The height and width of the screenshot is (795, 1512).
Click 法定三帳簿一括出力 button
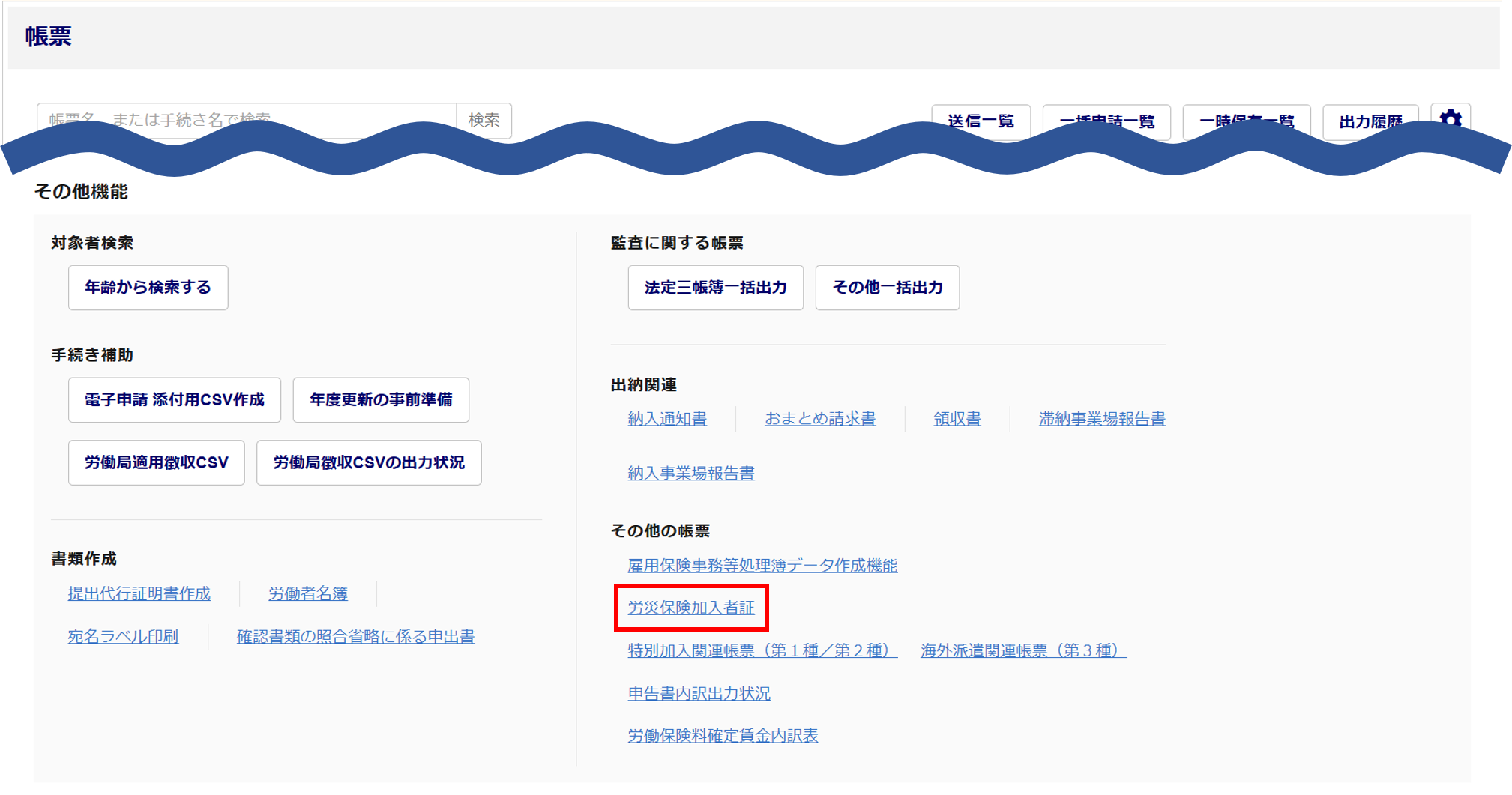point(715,288)
